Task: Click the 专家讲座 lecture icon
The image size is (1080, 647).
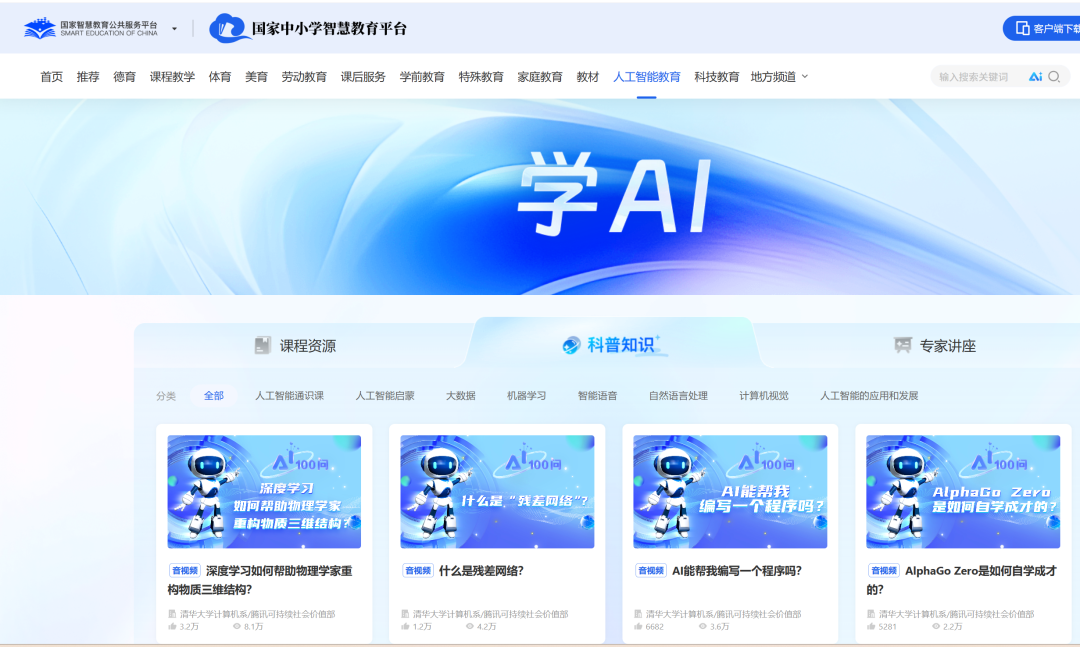Action: (x=902, y=345)
